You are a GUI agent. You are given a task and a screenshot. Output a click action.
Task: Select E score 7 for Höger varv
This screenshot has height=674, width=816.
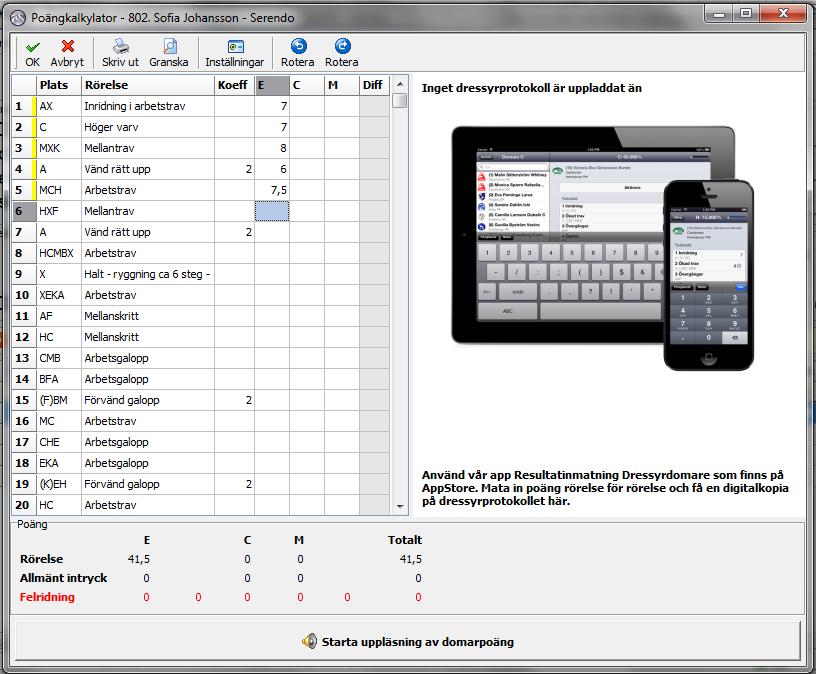[272, 127]
